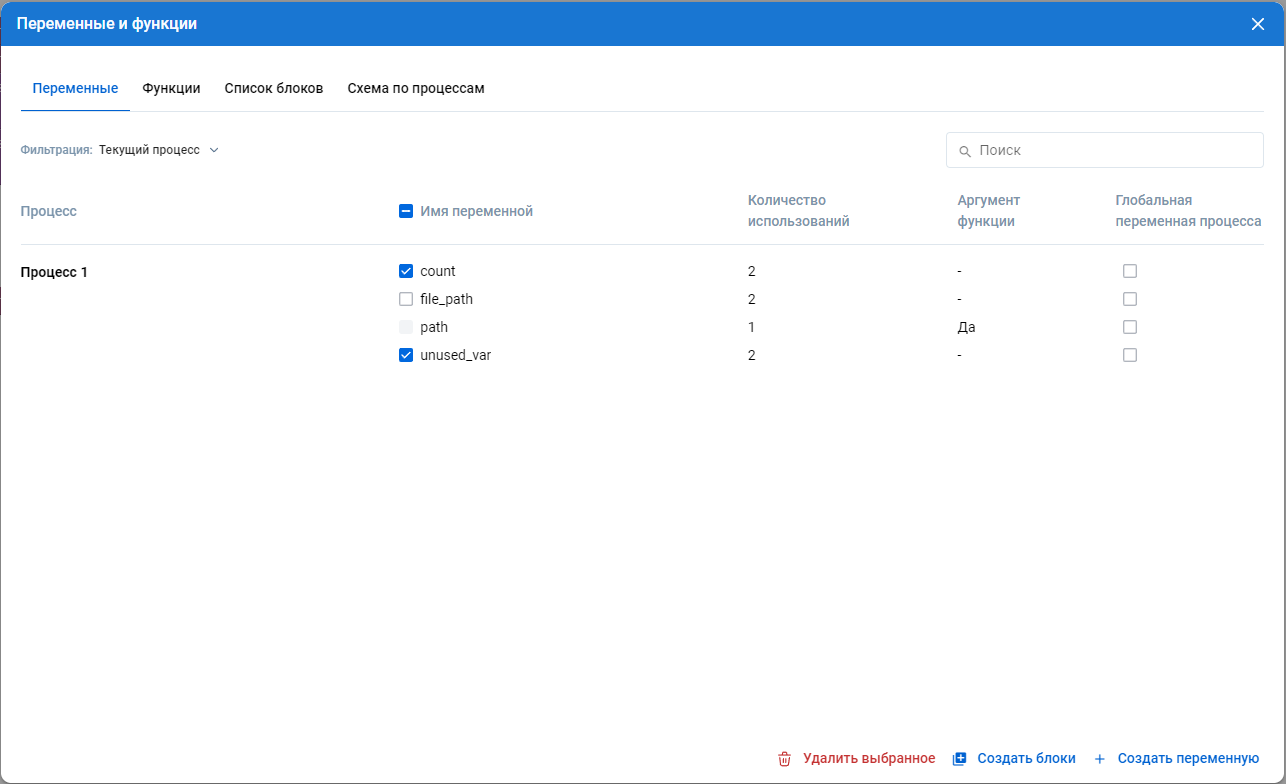1286x784 pixels.
Task: Click the file_path variable name
Action: (x=447, y=299)
